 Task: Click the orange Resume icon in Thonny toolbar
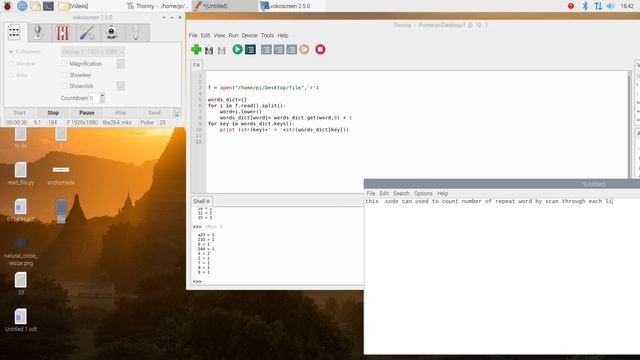tap(304, 49)
